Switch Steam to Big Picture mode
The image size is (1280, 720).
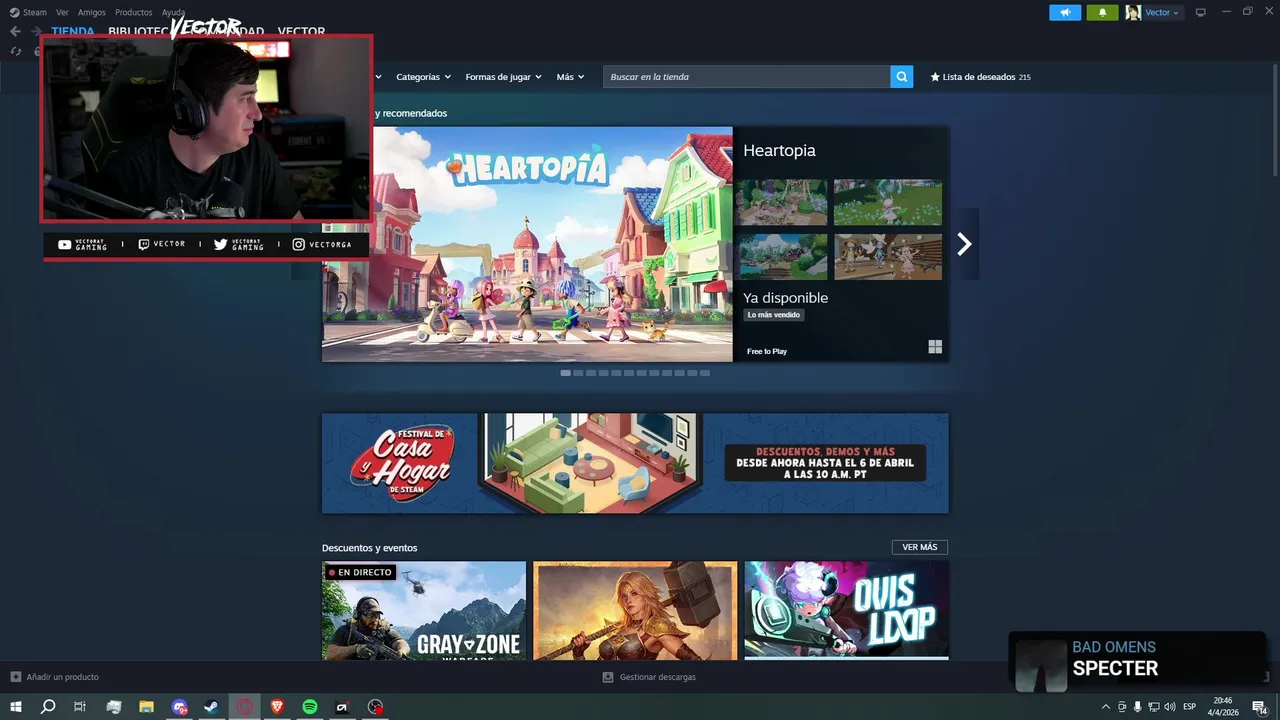click(x=1201, y=12)
